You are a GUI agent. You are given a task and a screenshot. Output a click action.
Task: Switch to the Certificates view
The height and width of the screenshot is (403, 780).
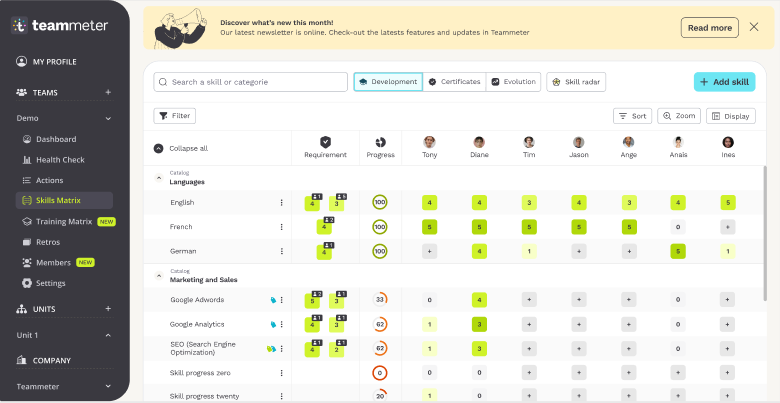(x=454, y=82)
